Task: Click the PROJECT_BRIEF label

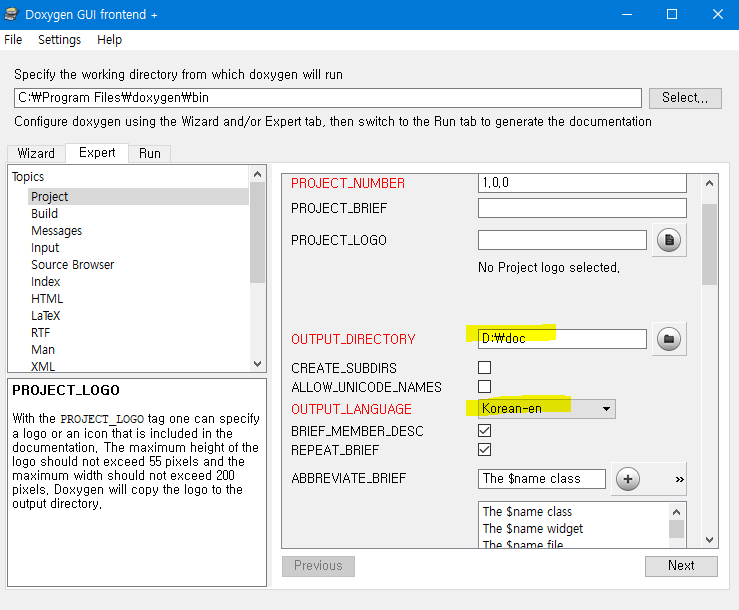Action: pyautogui.click(x=339, y=208)
